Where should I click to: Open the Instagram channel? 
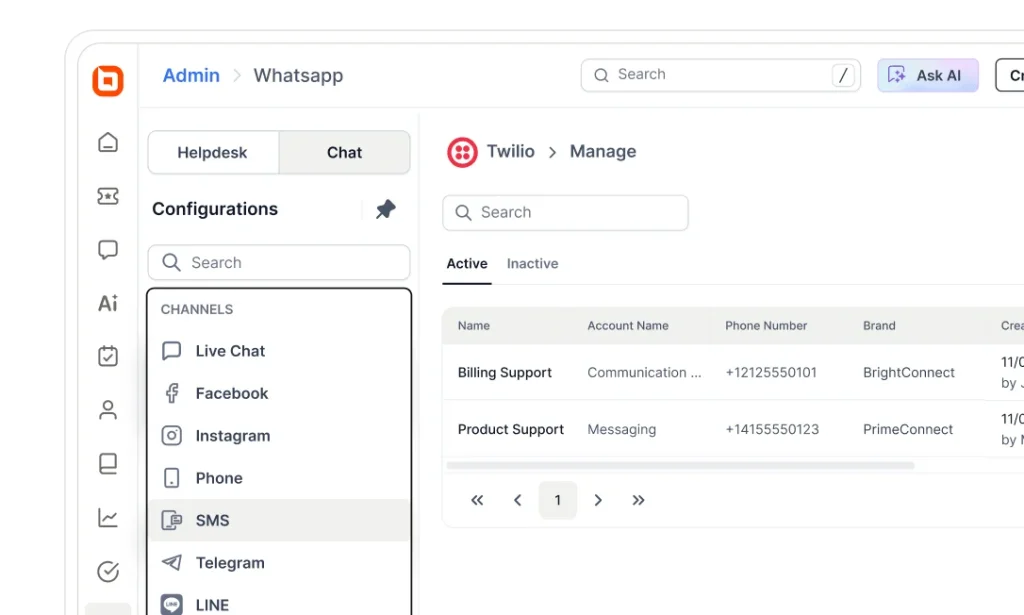pyautogui.click(x=279, y=435)
